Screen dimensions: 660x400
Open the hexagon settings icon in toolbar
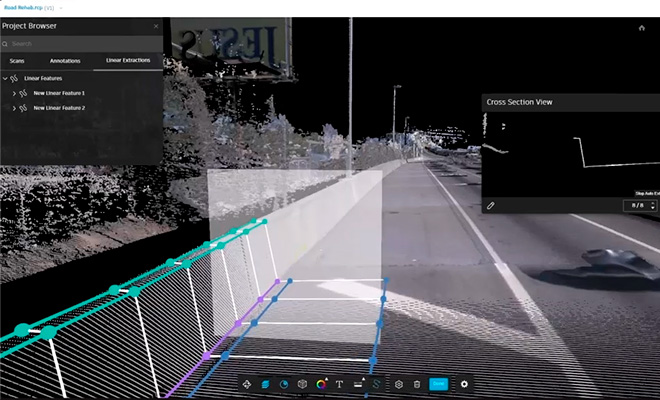tap(398, 384)
